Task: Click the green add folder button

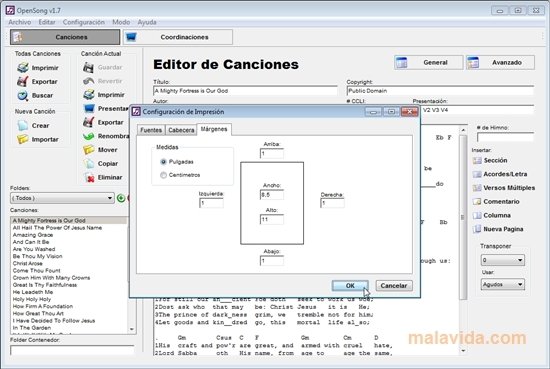Action: pos(121,198)
